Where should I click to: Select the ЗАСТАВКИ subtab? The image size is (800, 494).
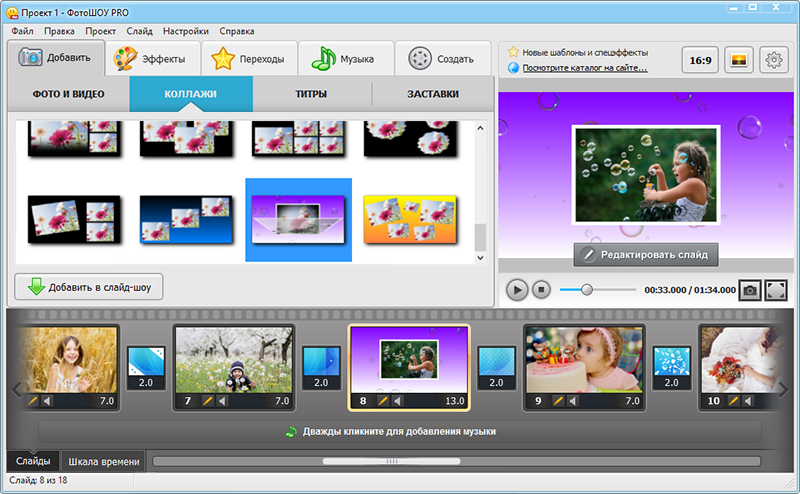(x=433, y=94)
